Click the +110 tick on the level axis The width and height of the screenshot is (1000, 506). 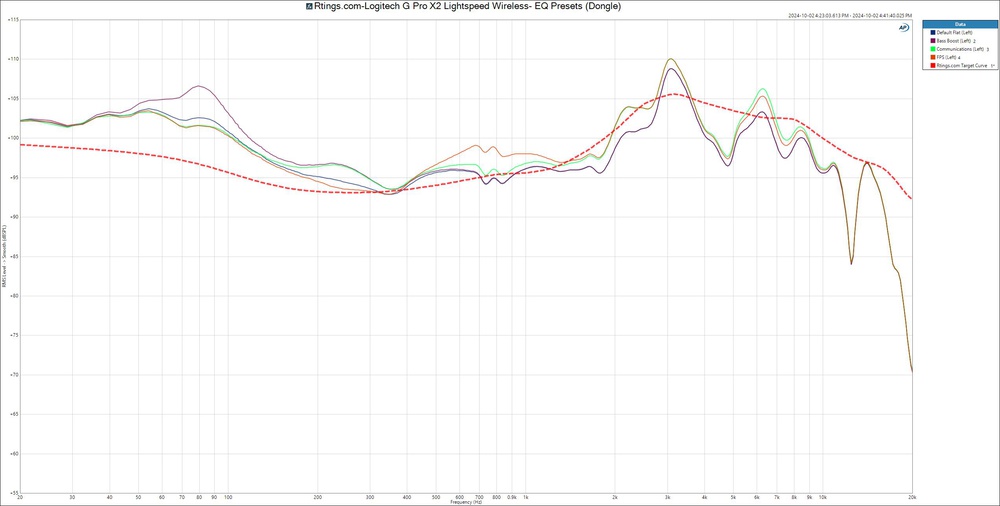click(11, 59)
